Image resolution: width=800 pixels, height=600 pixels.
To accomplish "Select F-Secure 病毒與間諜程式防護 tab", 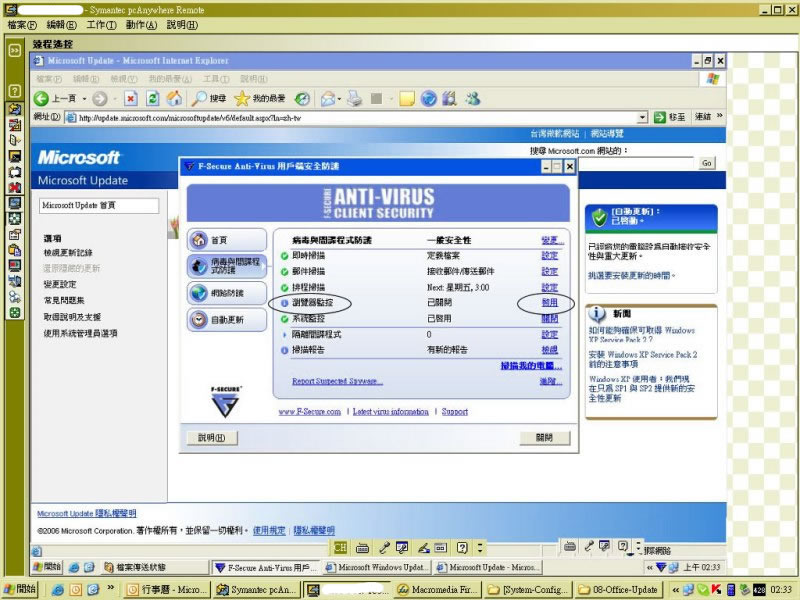I will tap(227, 266).
